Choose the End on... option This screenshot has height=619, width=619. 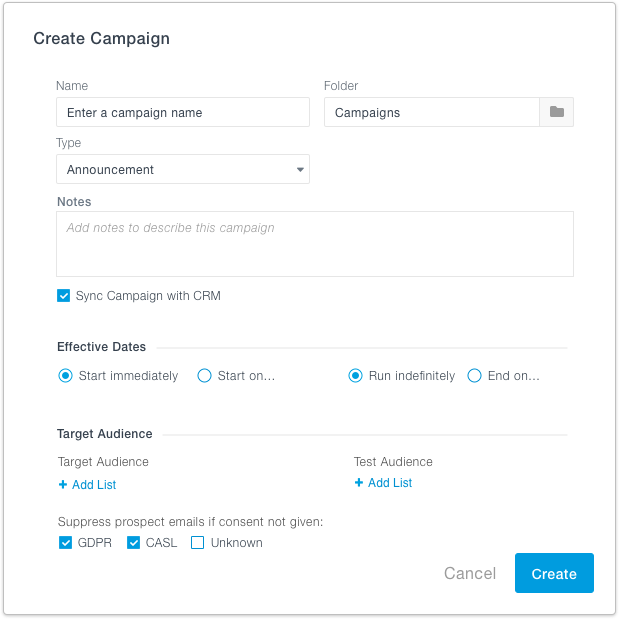[474, 375]
